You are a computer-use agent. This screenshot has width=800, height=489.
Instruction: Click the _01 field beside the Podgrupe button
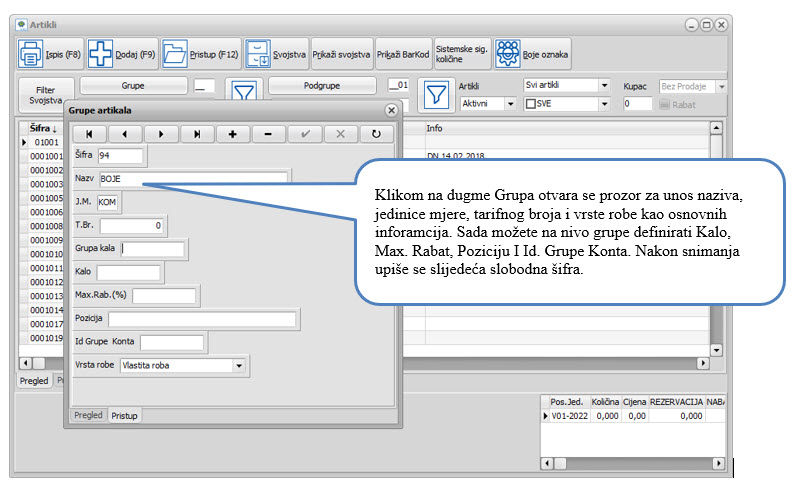pyautogui.click(x=398, y=85)
